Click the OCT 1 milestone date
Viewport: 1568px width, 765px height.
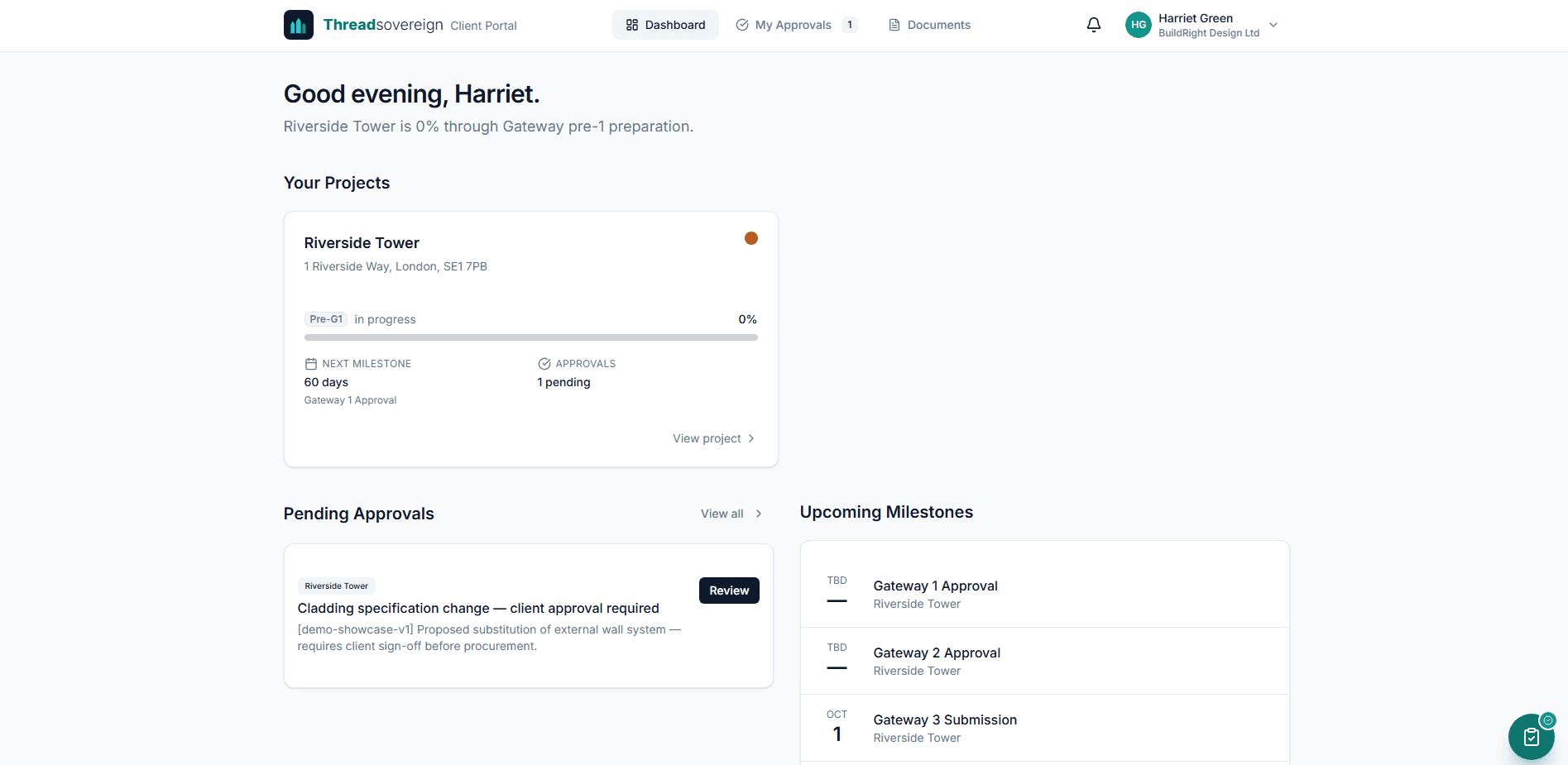tap(837, 726)
